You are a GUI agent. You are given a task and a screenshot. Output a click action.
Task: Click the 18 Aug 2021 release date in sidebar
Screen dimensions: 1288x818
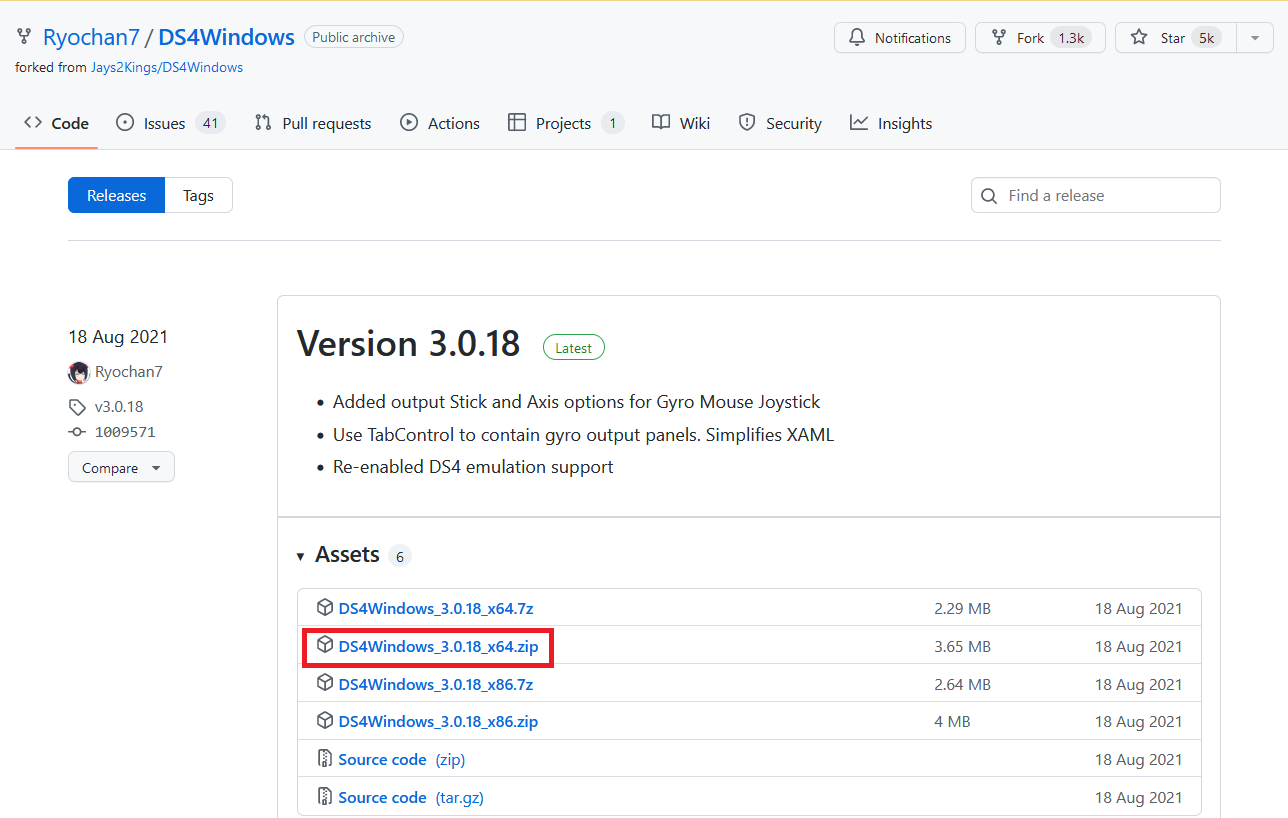click(118, 337)
